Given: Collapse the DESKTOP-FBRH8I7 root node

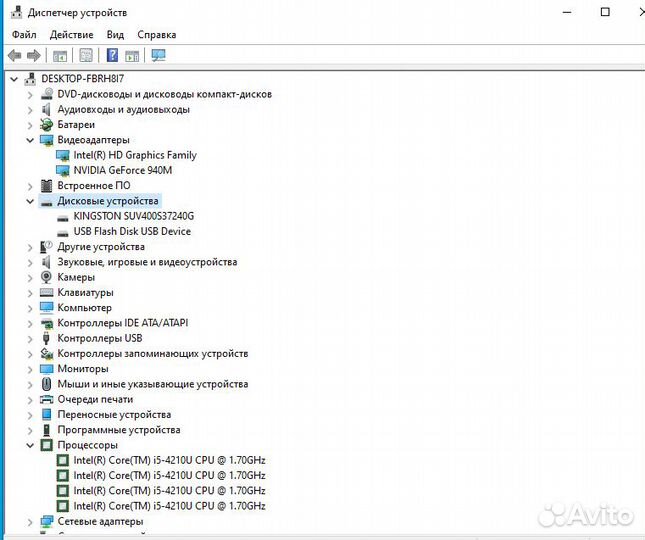Looking at the screenshot, I should coord(14,79).
